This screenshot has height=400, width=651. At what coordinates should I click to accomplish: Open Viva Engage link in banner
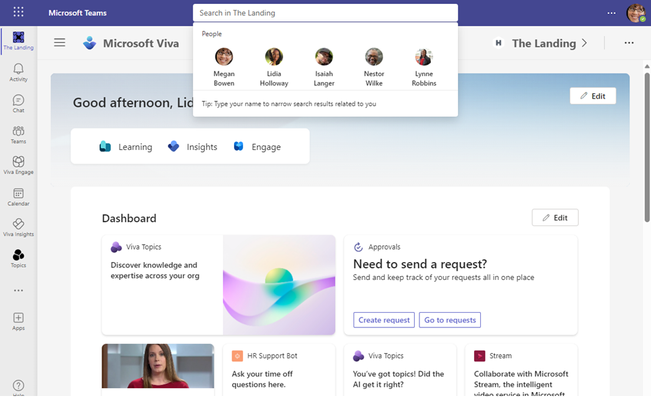(257, 147)
